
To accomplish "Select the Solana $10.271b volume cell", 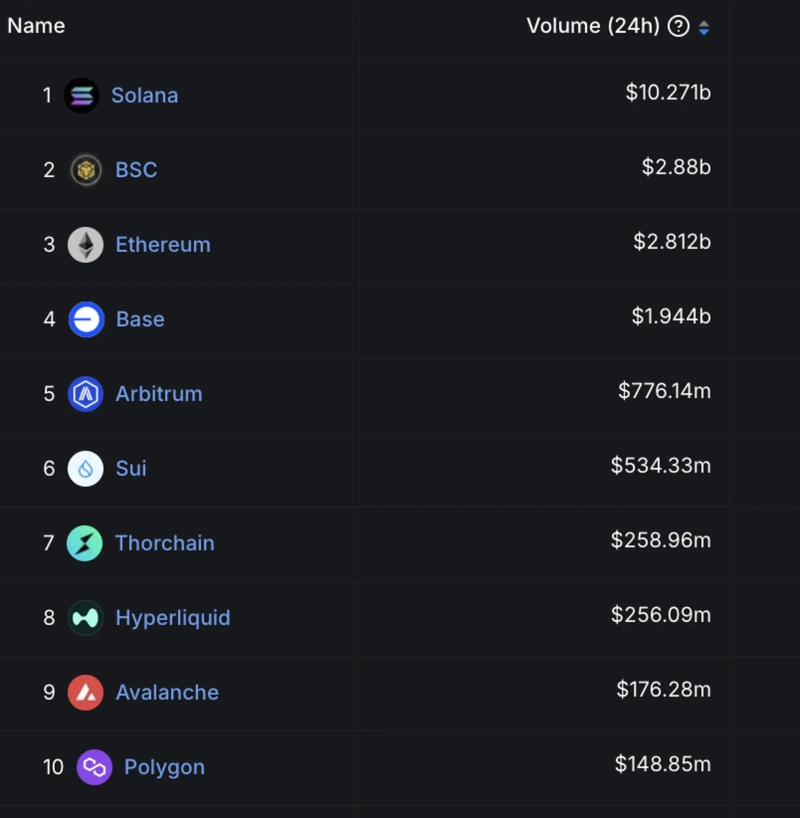I will pos(668,93).
